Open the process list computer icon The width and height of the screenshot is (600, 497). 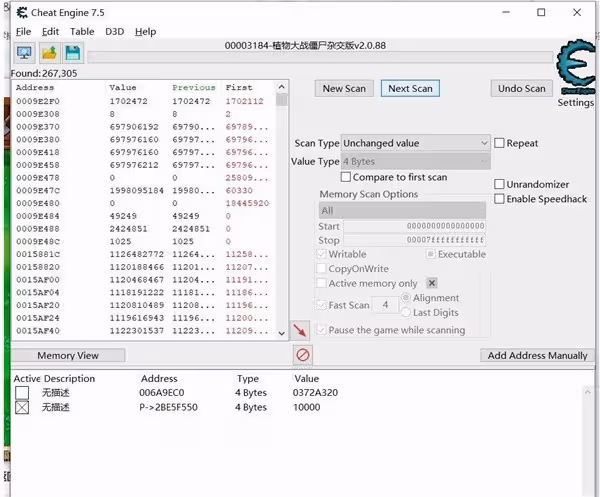click(24, 53)
